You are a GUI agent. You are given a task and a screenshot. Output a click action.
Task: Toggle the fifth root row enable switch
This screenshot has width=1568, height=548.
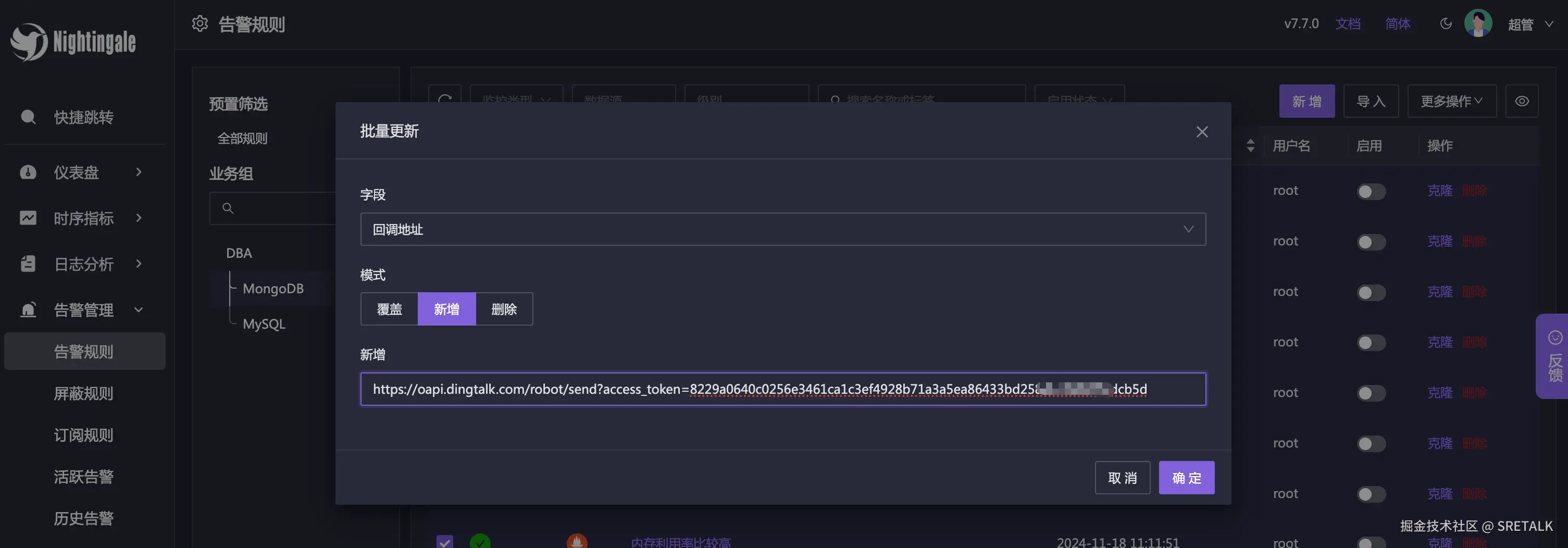pos(1371,393)
